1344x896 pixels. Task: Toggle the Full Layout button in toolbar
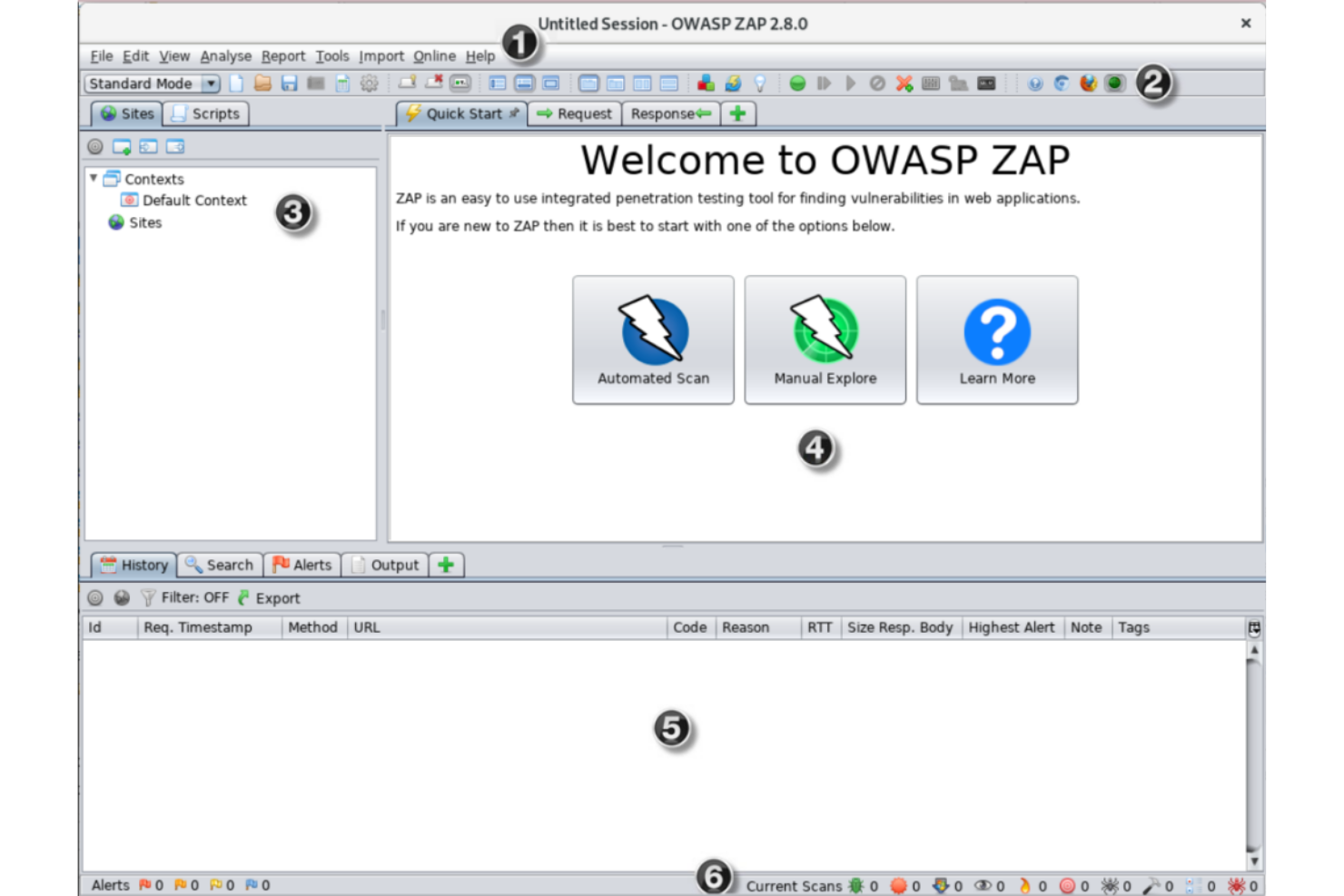tap(550, 84)
